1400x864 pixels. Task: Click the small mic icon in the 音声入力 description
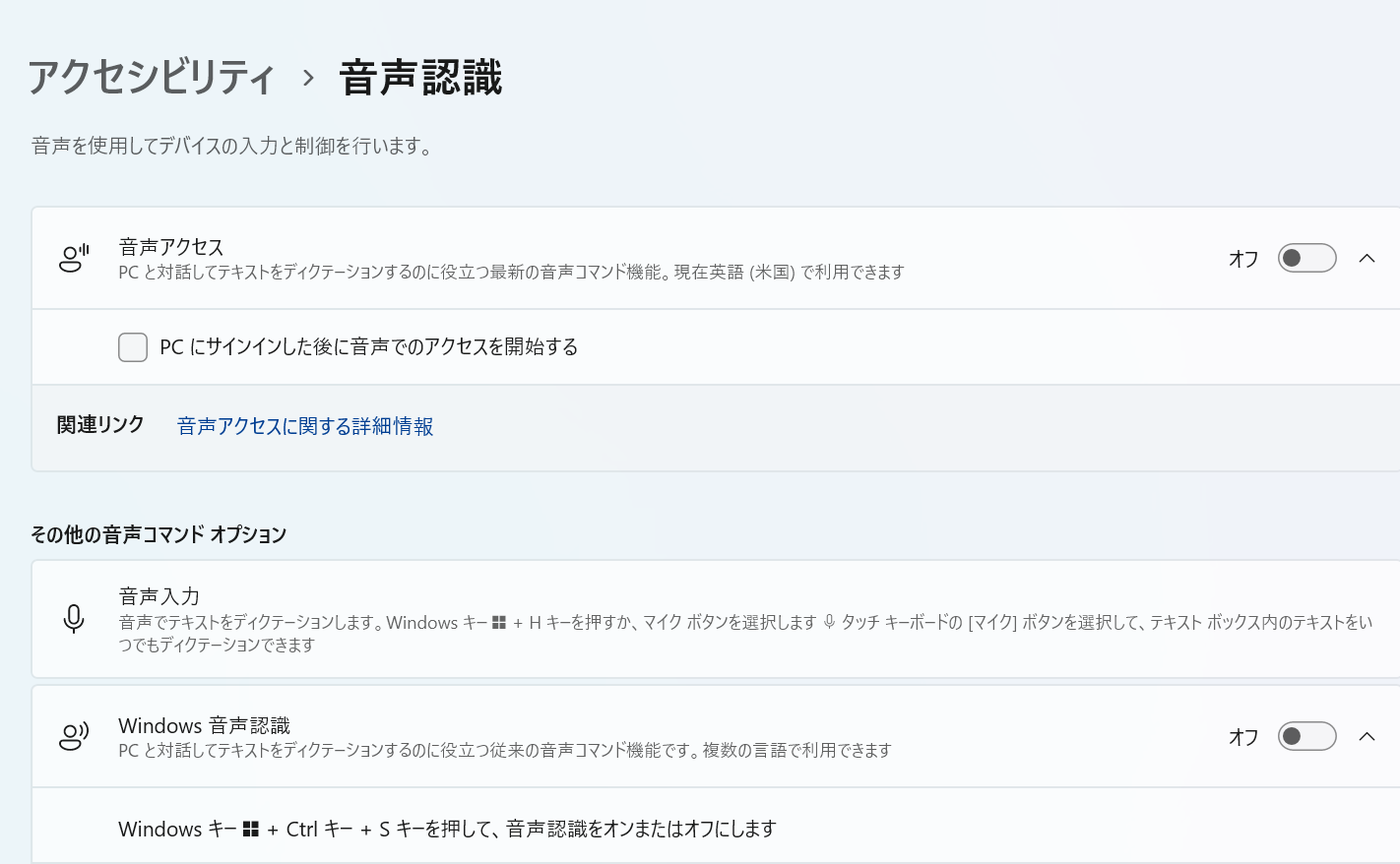[829, 623]
